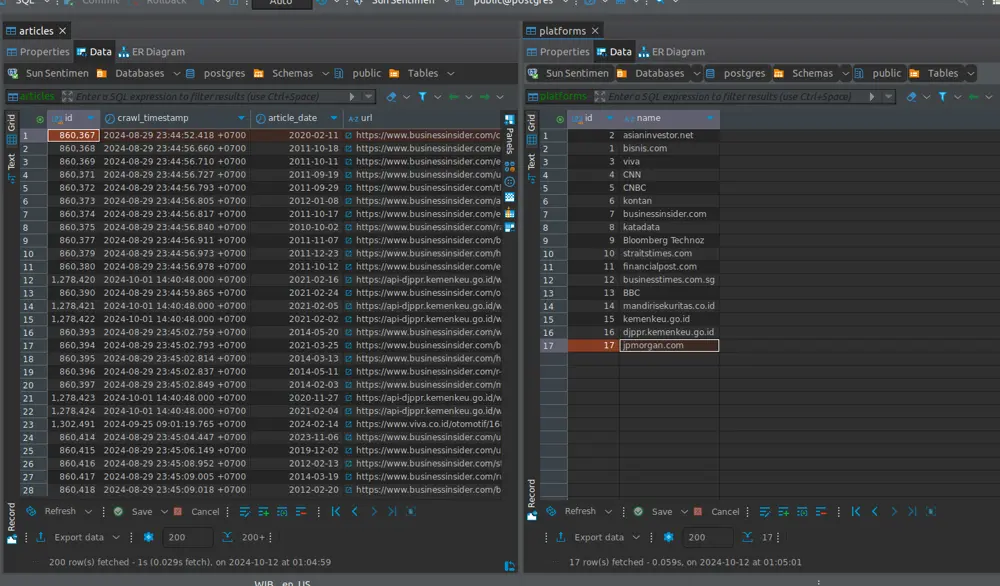Click row count icon in platforms panel
Image resolution: width=1000 pixels, height=586 pixels.
[747, 538]
